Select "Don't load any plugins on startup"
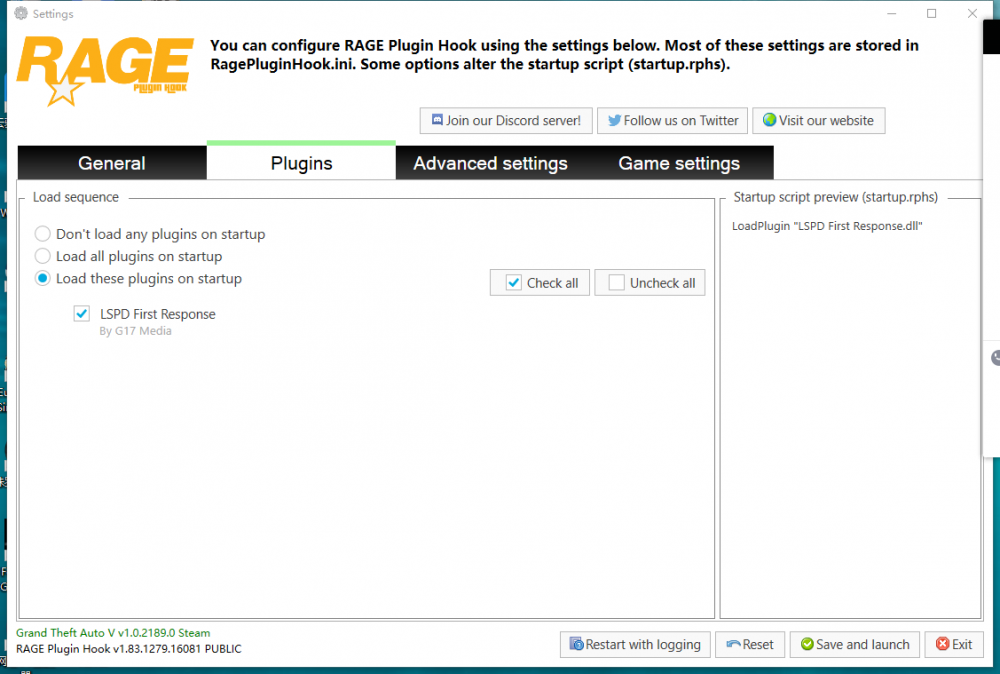 [x=43, y=234]
